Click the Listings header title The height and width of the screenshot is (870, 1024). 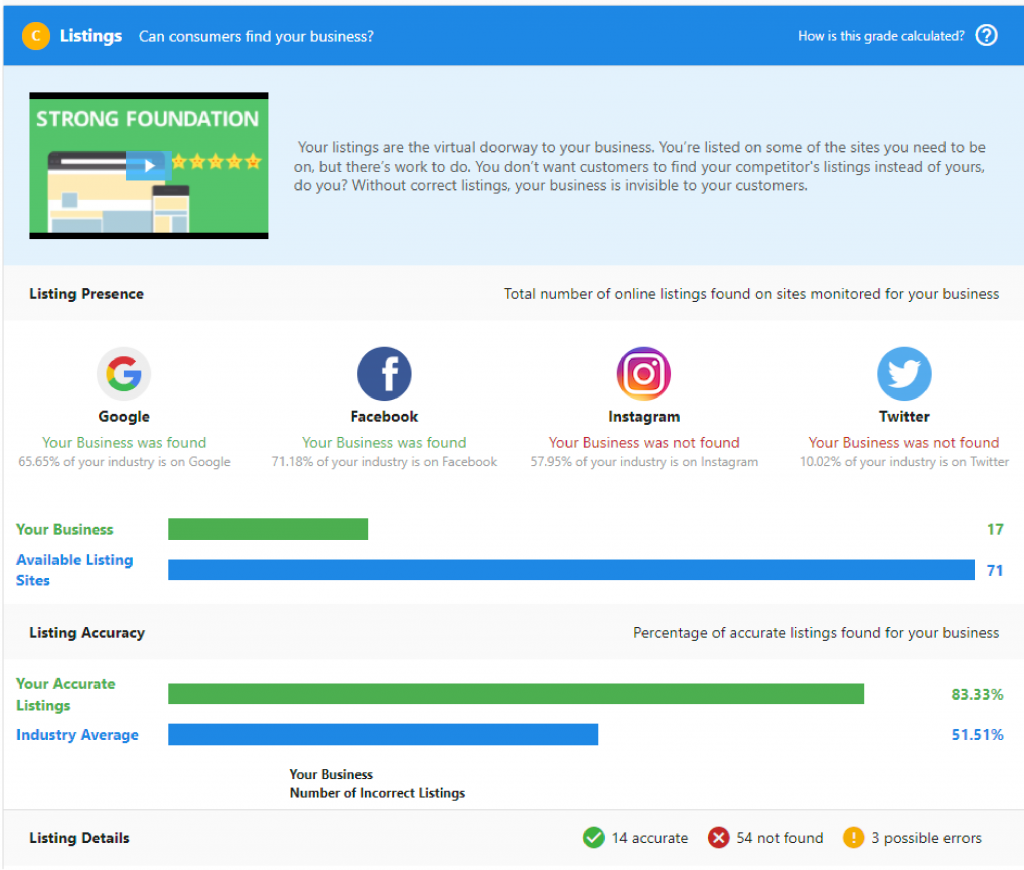pos(91,36)
